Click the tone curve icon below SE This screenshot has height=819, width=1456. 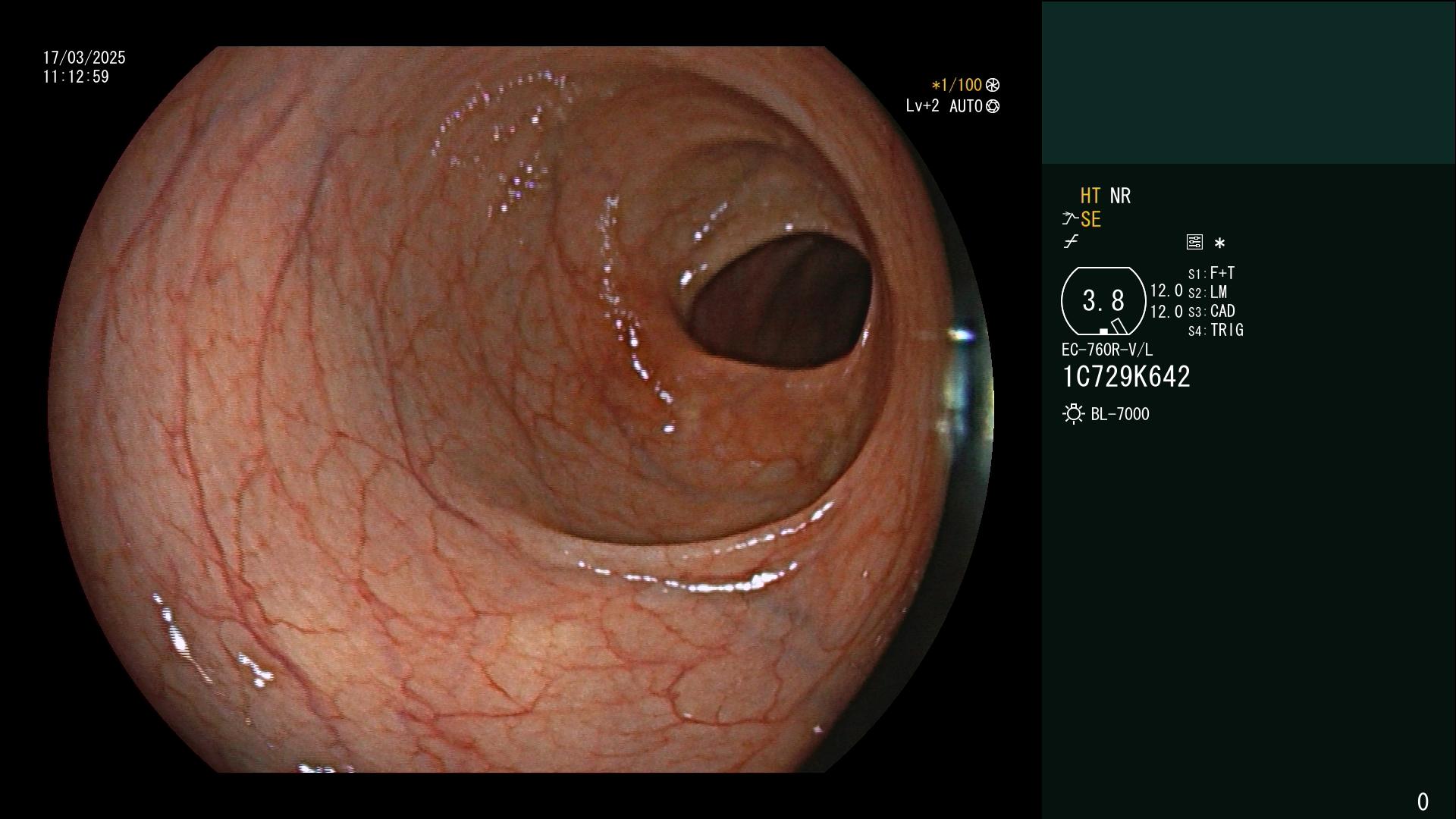click(1071, 242)
